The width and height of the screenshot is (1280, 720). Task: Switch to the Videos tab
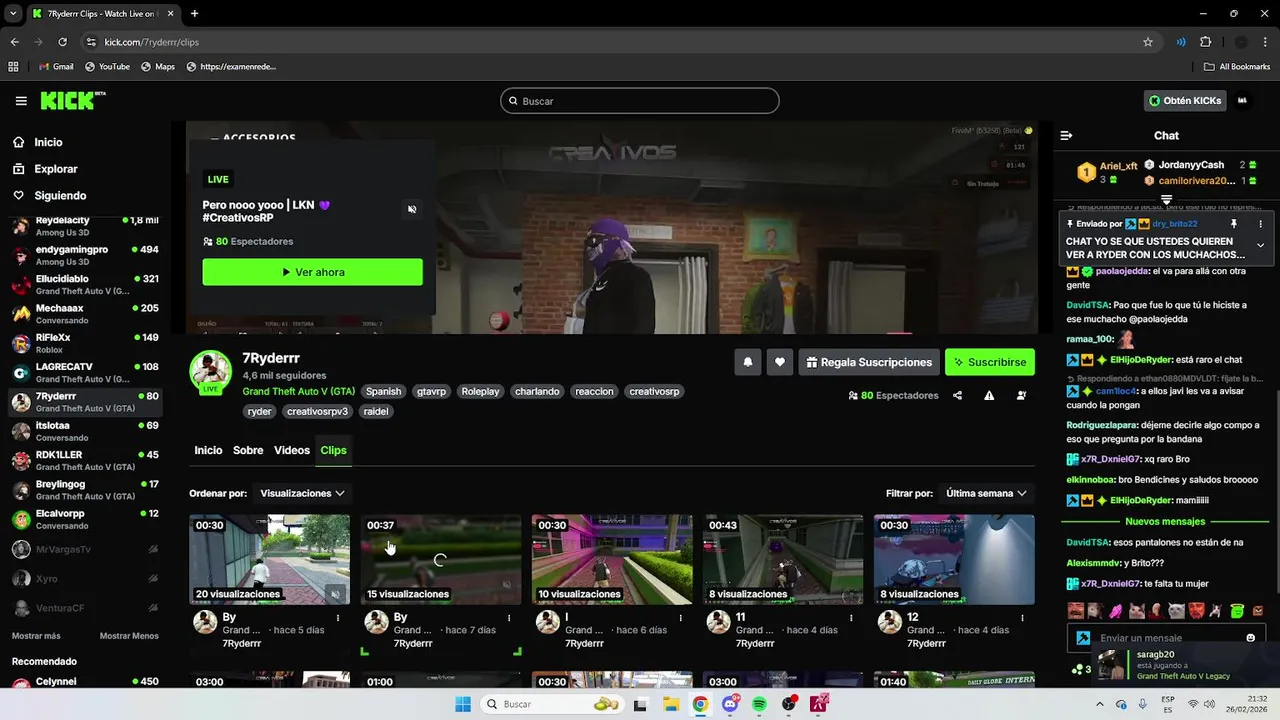point(292,450)
